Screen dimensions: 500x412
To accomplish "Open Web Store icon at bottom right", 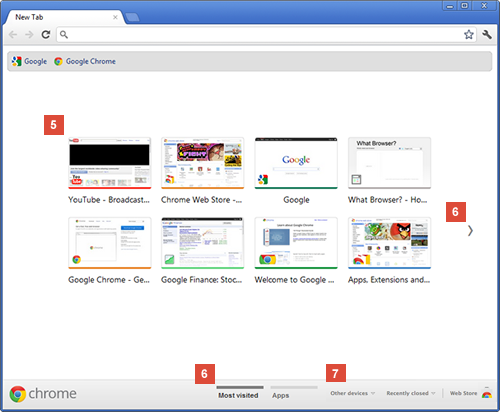I will click(487, 394).
